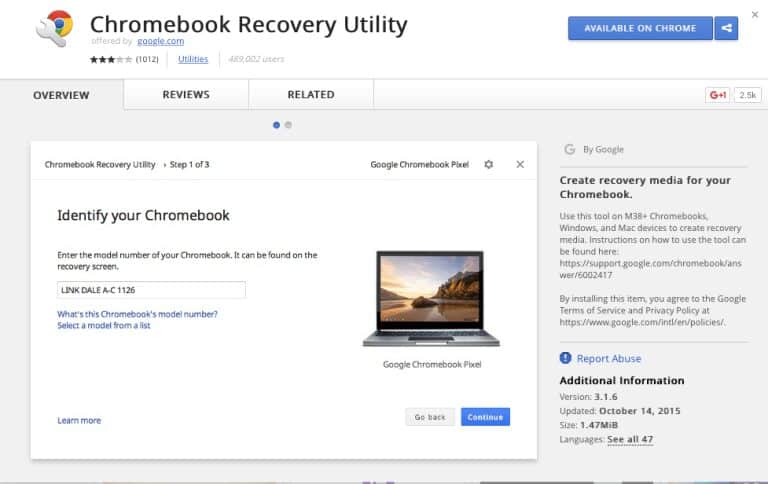Image resolution: width=768 pixels, height=484 pixels.
Task: Click "Select a model from a list"
Action: [x=104, y=325]
